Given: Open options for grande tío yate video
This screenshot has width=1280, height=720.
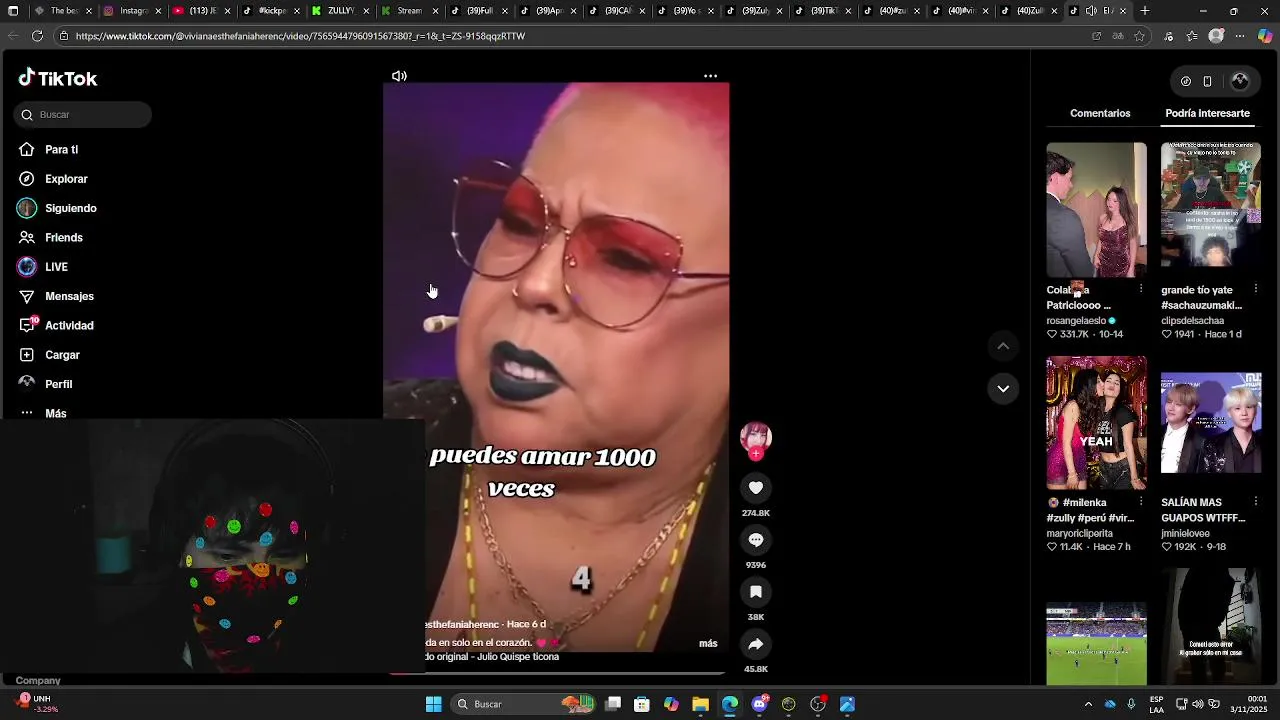Looking at the screenshot, I should (1255, 290).
